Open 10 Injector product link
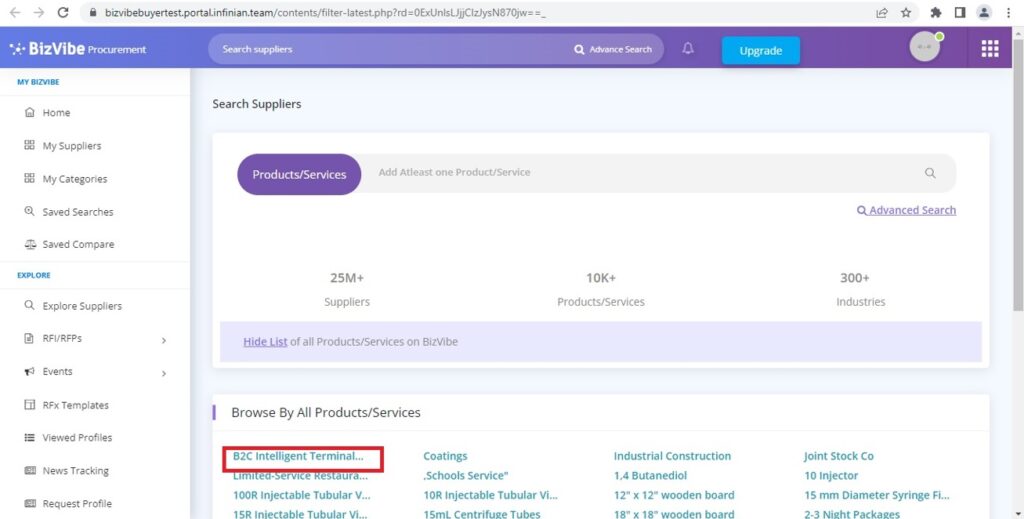 pyautogui.click(x=831, y=475)
